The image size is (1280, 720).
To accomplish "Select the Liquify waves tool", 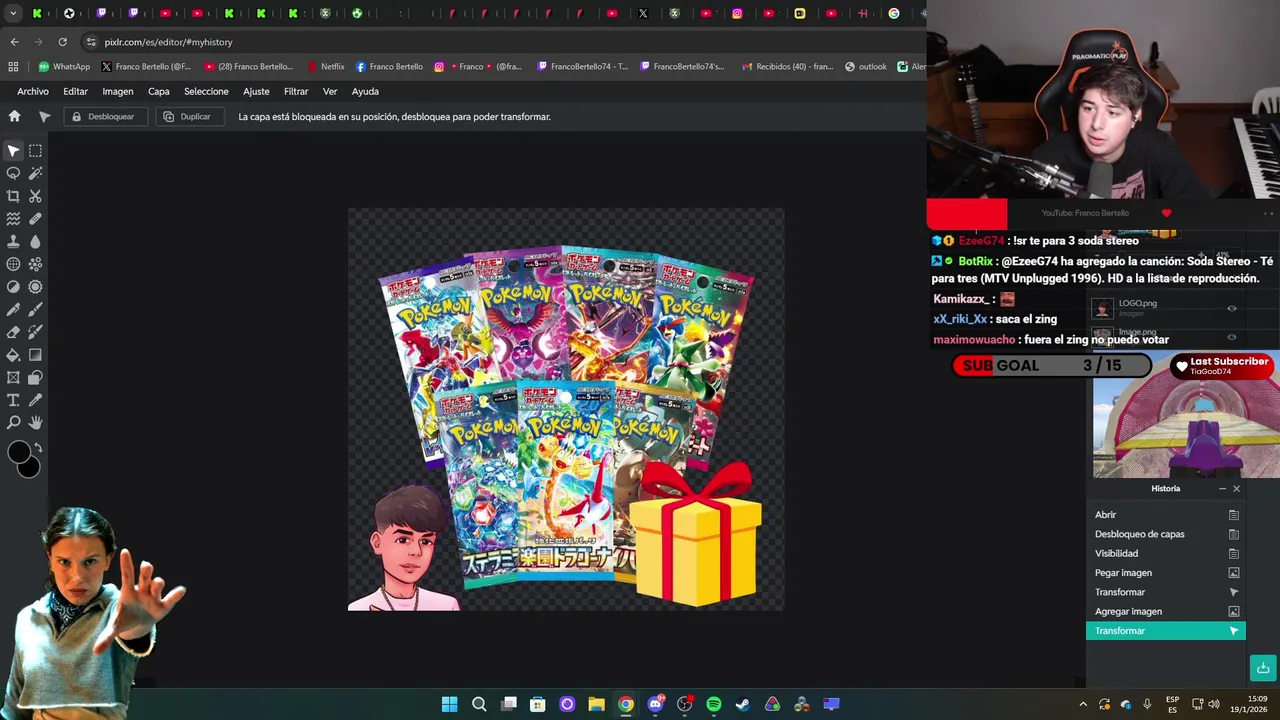I will (x=13, y=218).
